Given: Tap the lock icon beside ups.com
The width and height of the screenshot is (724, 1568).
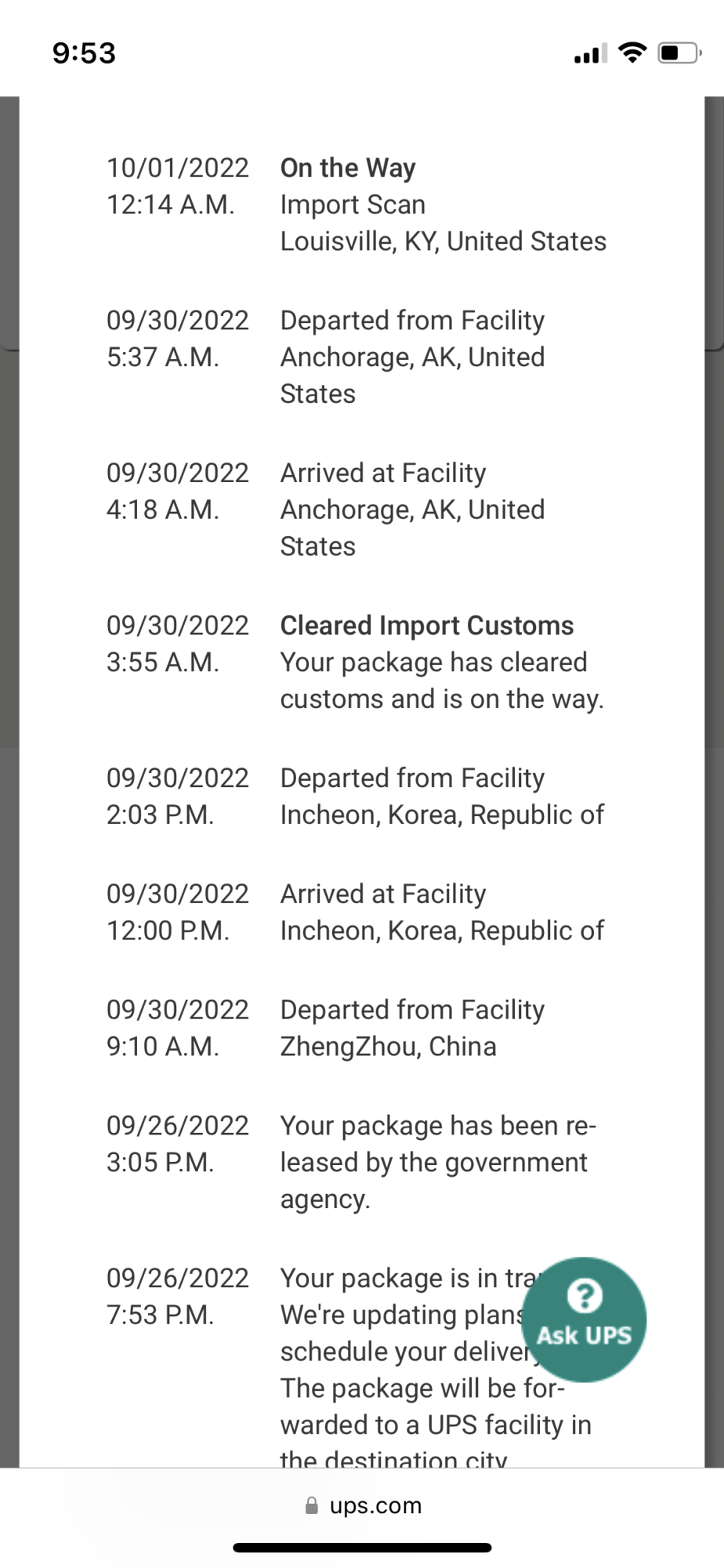Looking at the screenshot, I should coord(312,1505).
